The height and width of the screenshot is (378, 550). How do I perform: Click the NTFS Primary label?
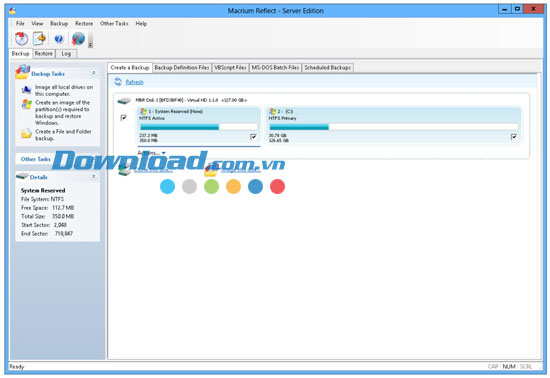(x=282, y=119)
